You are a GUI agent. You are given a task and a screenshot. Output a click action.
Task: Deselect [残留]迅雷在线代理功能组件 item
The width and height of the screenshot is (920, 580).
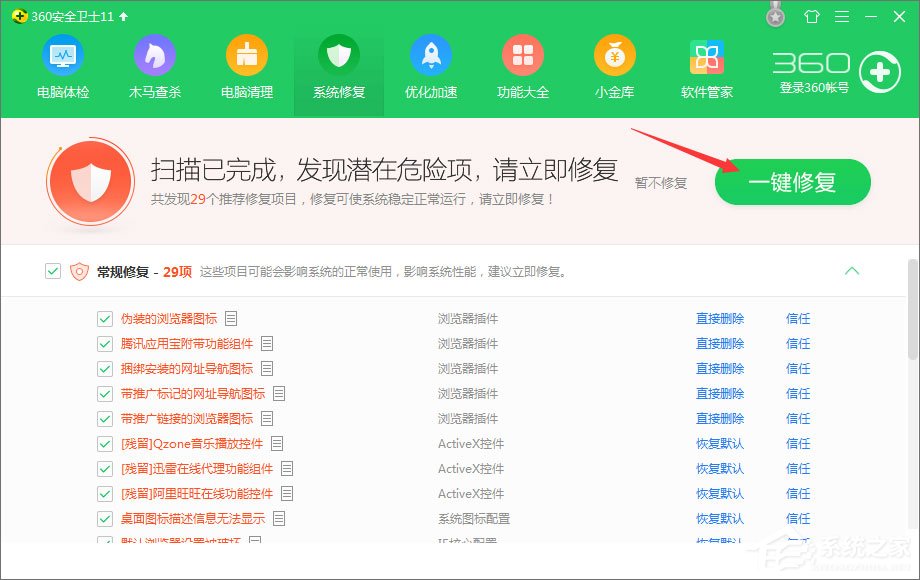[x=104, y=468]
